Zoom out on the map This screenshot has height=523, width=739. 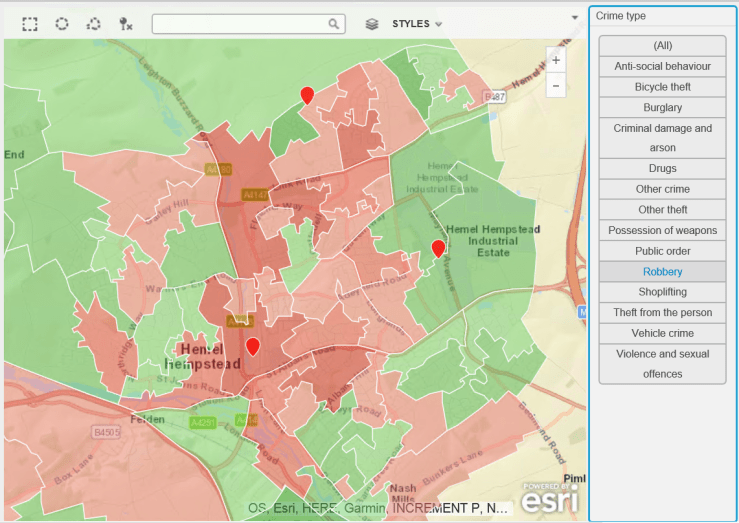click(556, 86)
